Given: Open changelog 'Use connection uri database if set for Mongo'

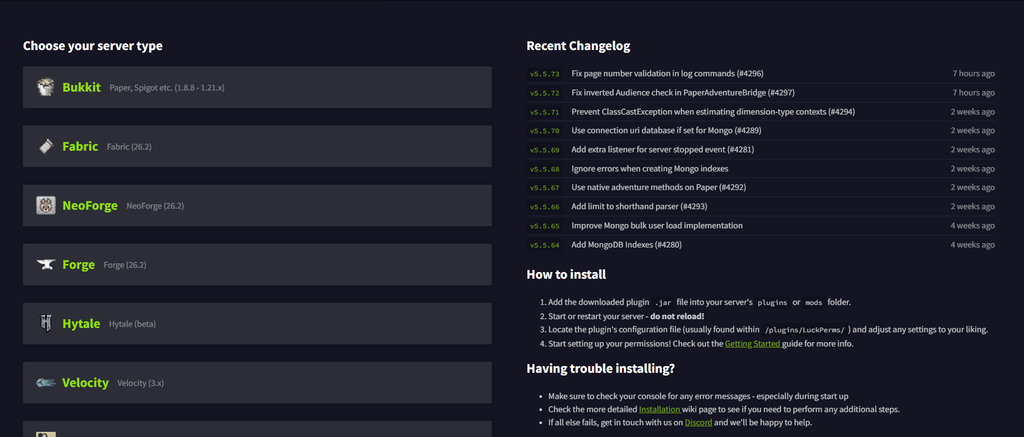Looking at the screenshot, I should tap(666, 131).
